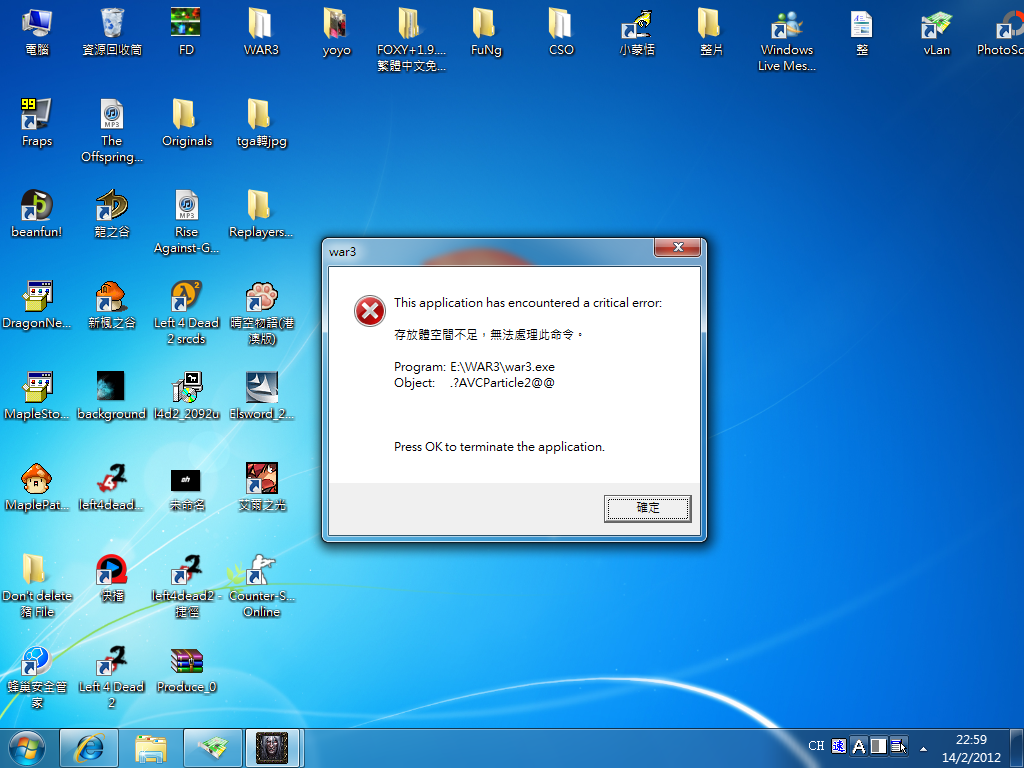Select the left4dead... desktop icon
This screenshot has width=1024, height=768.
click(112, 486)
